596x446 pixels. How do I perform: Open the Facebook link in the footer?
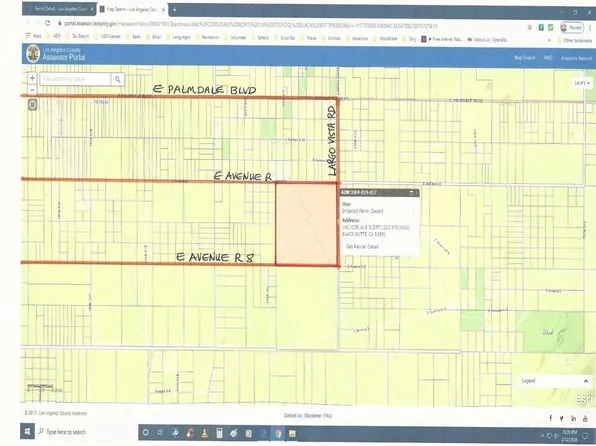[550, 418]
